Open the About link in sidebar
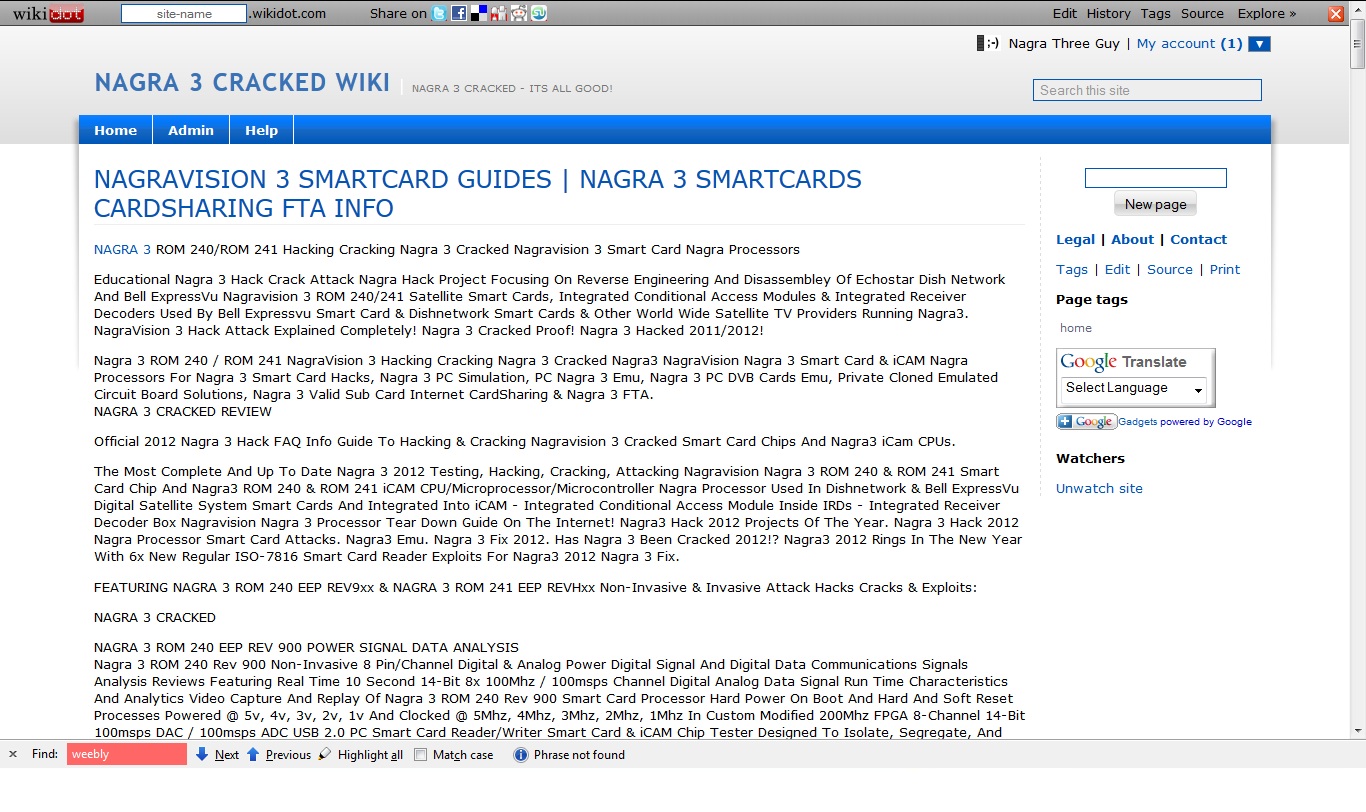 pyautogui.click(x=1132, y=240)
